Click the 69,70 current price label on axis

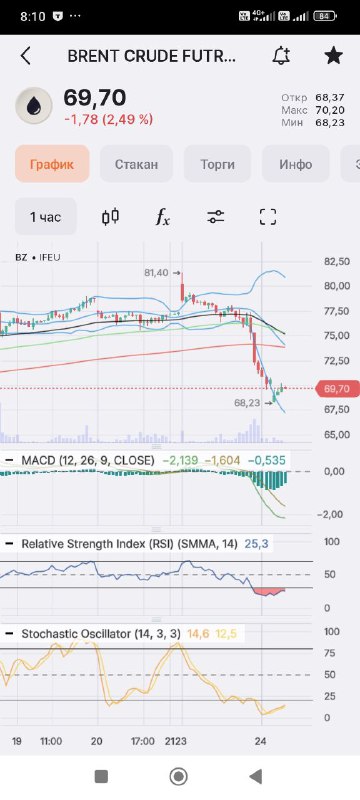coord(338,389)
